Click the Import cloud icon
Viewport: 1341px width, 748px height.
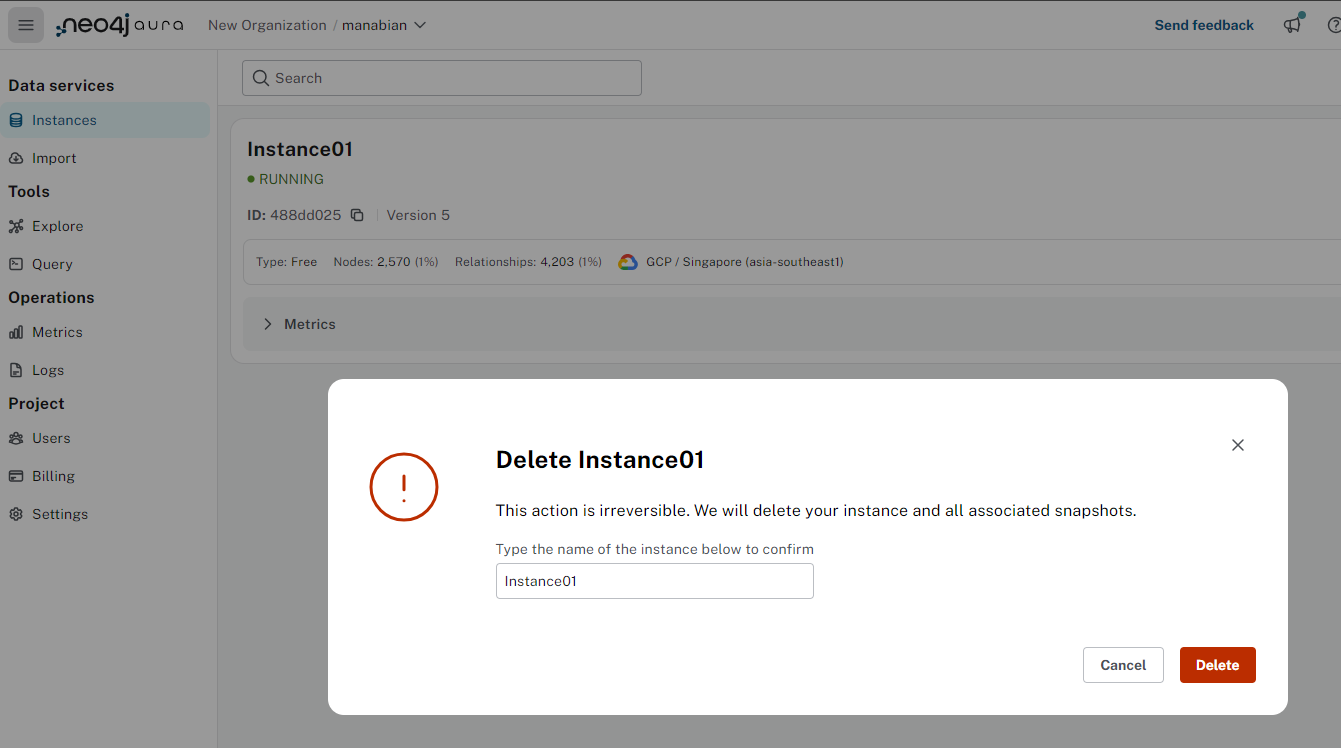pyautogui.click(x=16, y=158)
